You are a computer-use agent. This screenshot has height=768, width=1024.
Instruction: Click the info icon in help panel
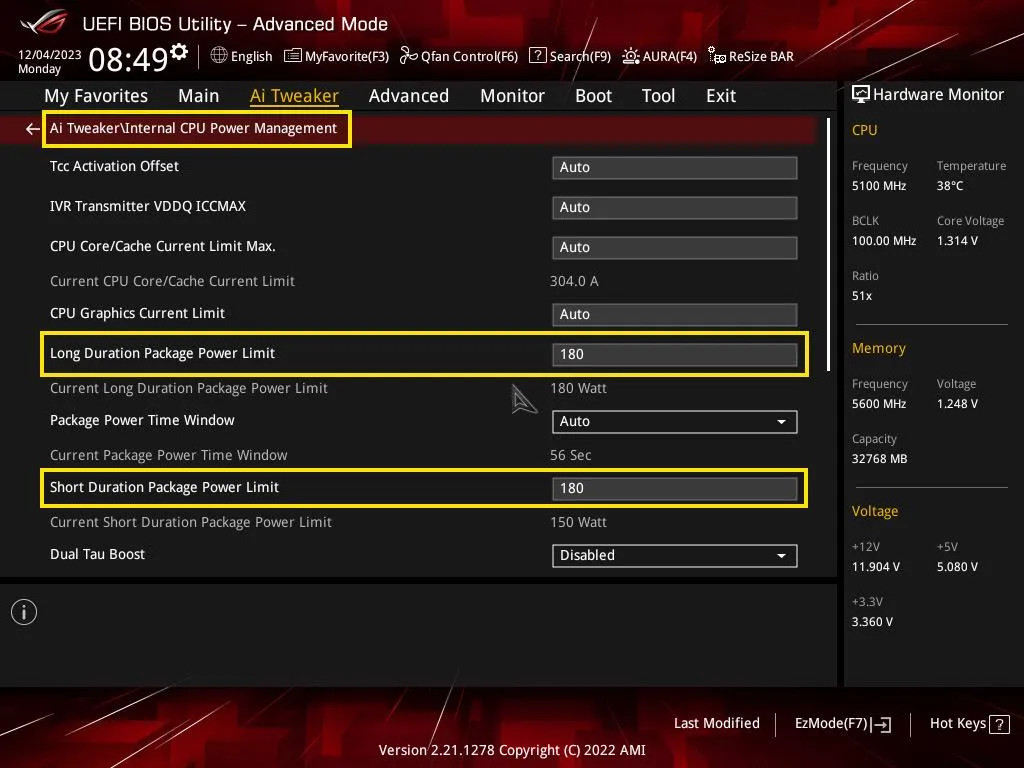24,612
